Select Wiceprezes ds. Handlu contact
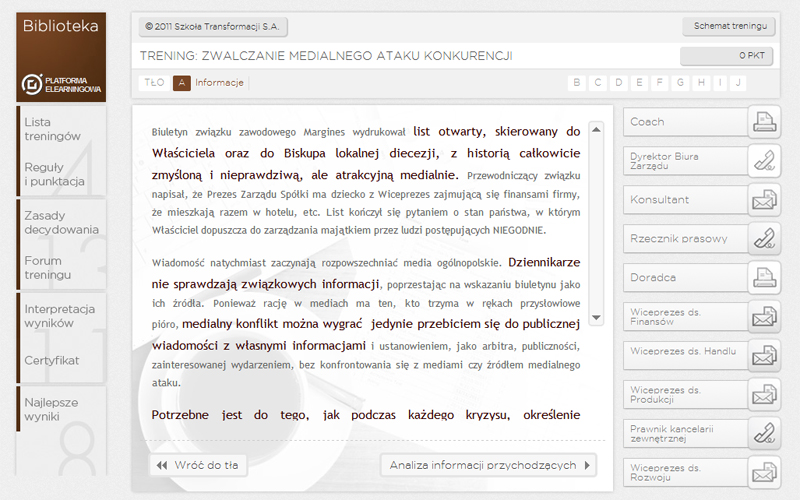The width and height of the screenshot is (800, 500). click(686, 355)
